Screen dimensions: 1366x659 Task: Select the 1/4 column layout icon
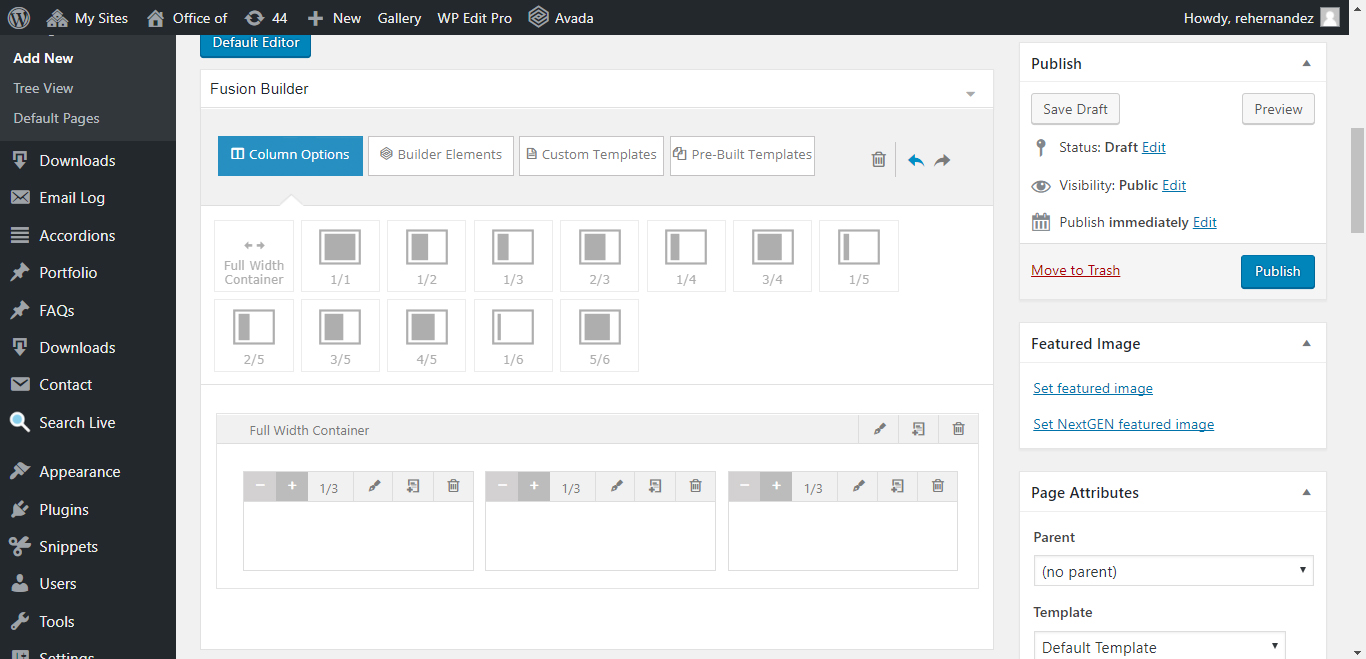click(686, 256)
